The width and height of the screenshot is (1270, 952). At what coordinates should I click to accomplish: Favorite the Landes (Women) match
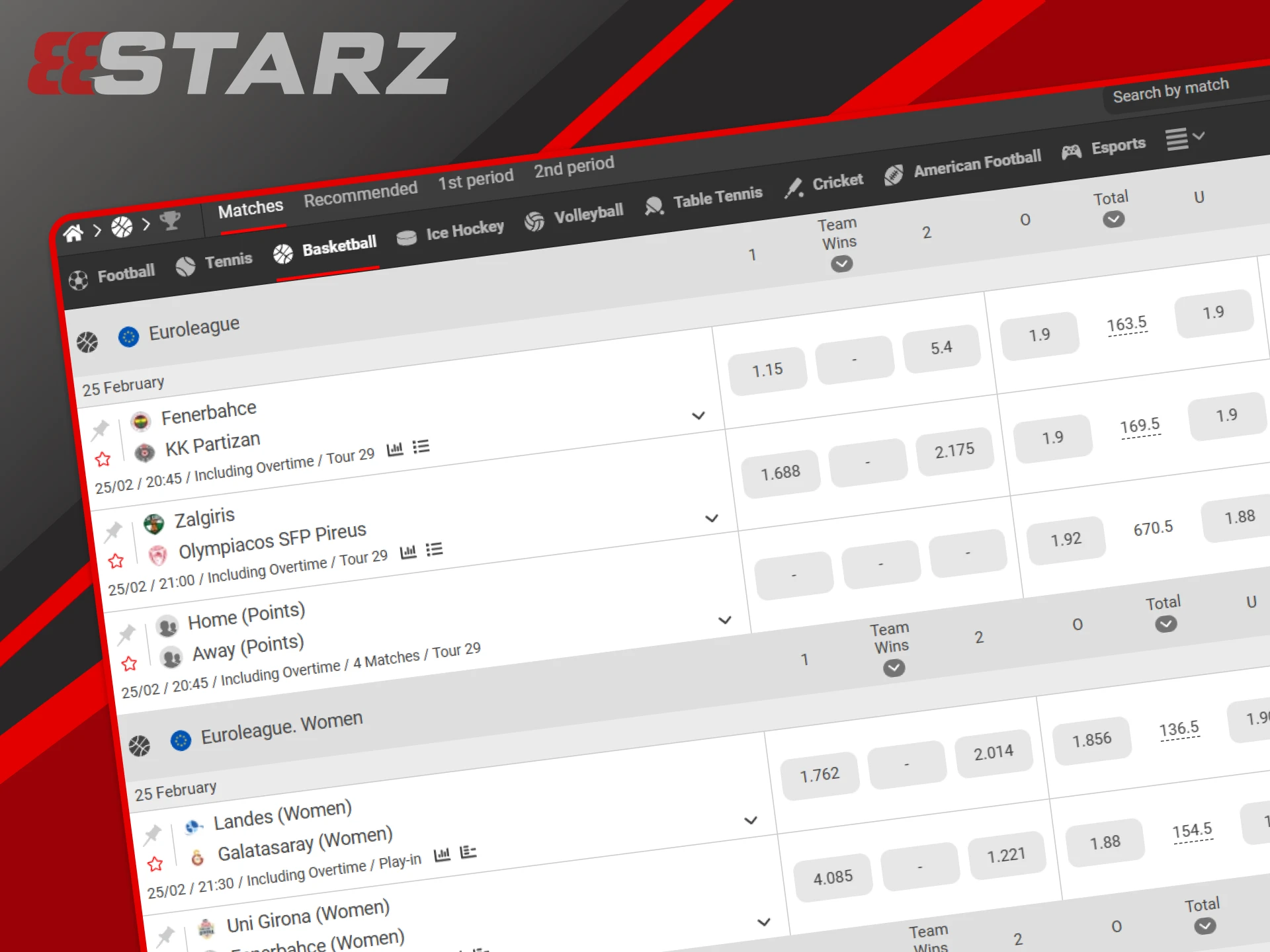click(x=155, y=863)
